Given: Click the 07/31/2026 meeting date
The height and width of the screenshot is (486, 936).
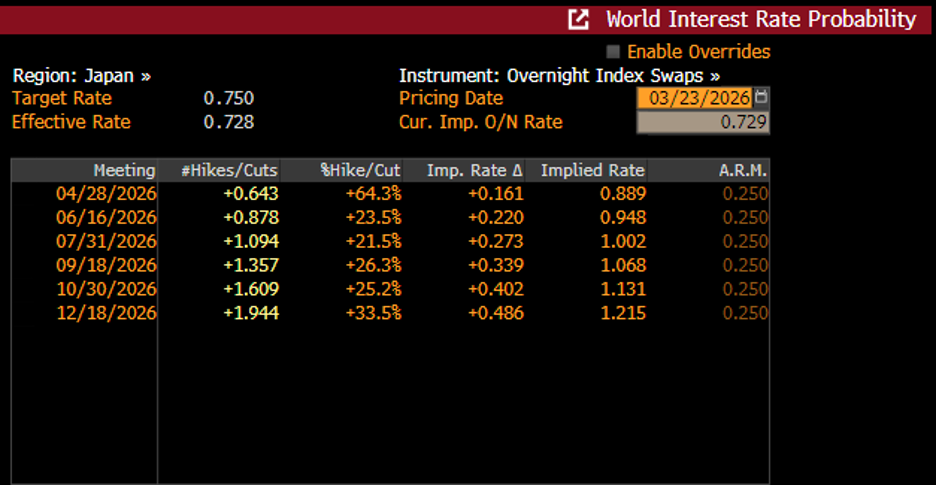Looking at the screenshot, I should (x=106, y=241).
